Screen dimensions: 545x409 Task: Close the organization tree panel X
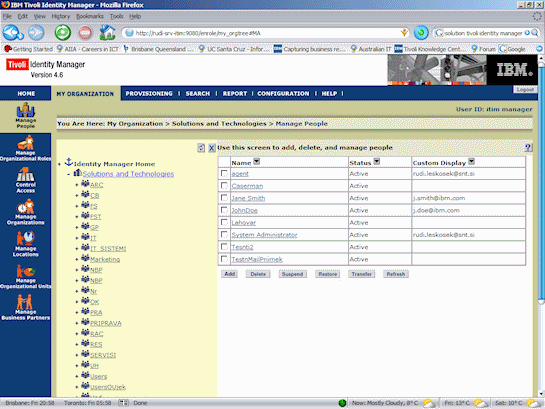coord(212,148)
